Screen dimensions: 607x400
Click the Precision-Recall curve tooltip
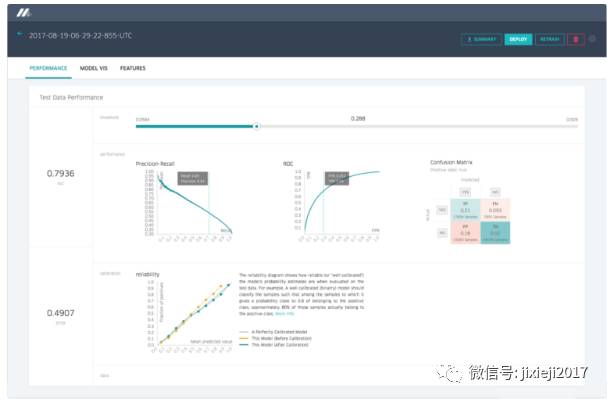tap(193, 179)
